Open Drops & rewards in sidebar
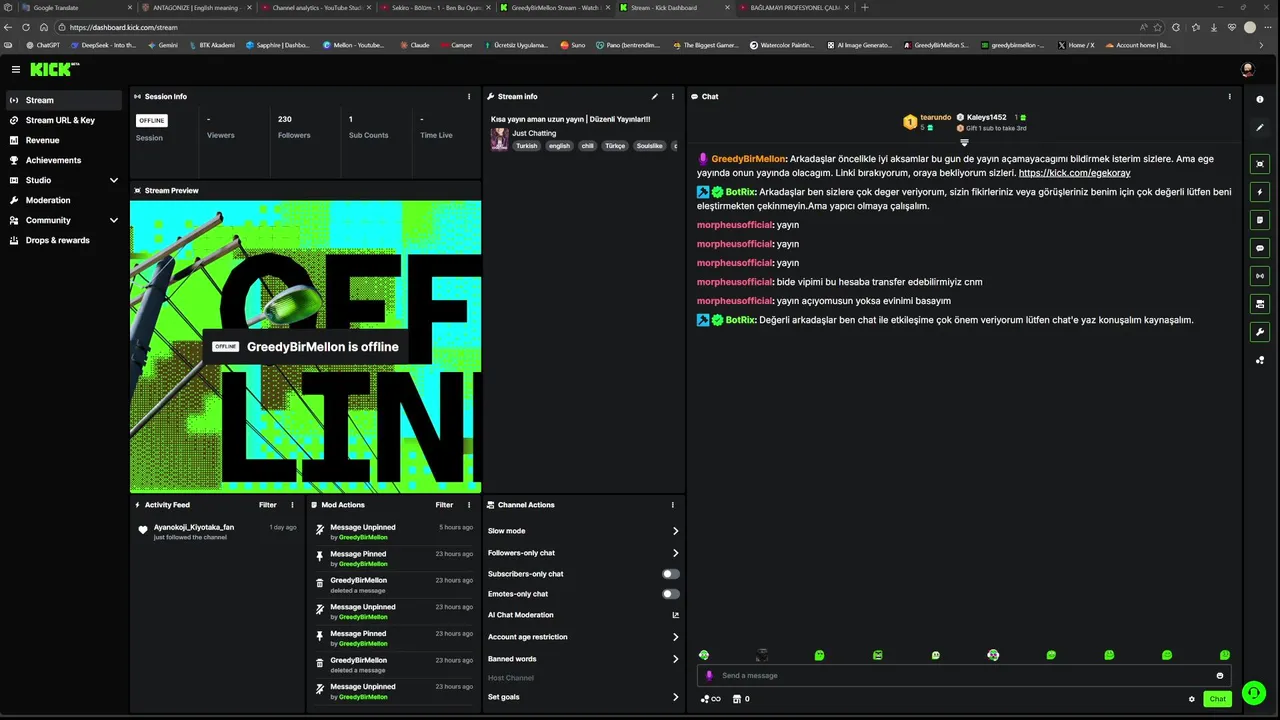Viewport: 1280px width, 720px height. [x=64, y=240]
